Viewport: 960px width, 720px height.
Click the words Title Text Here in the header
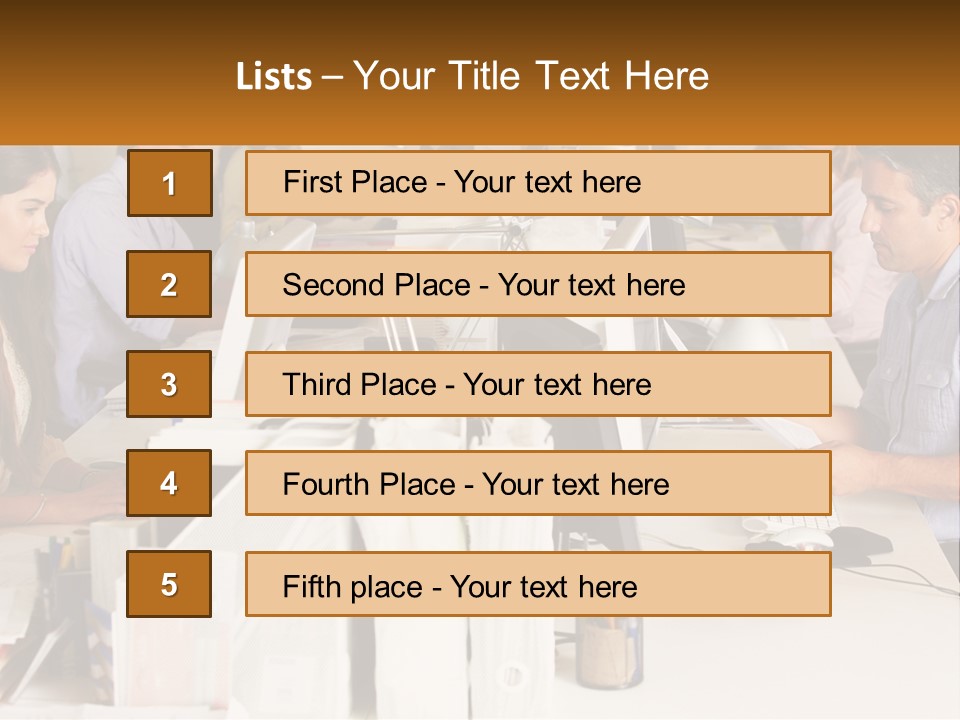point(579,76)
